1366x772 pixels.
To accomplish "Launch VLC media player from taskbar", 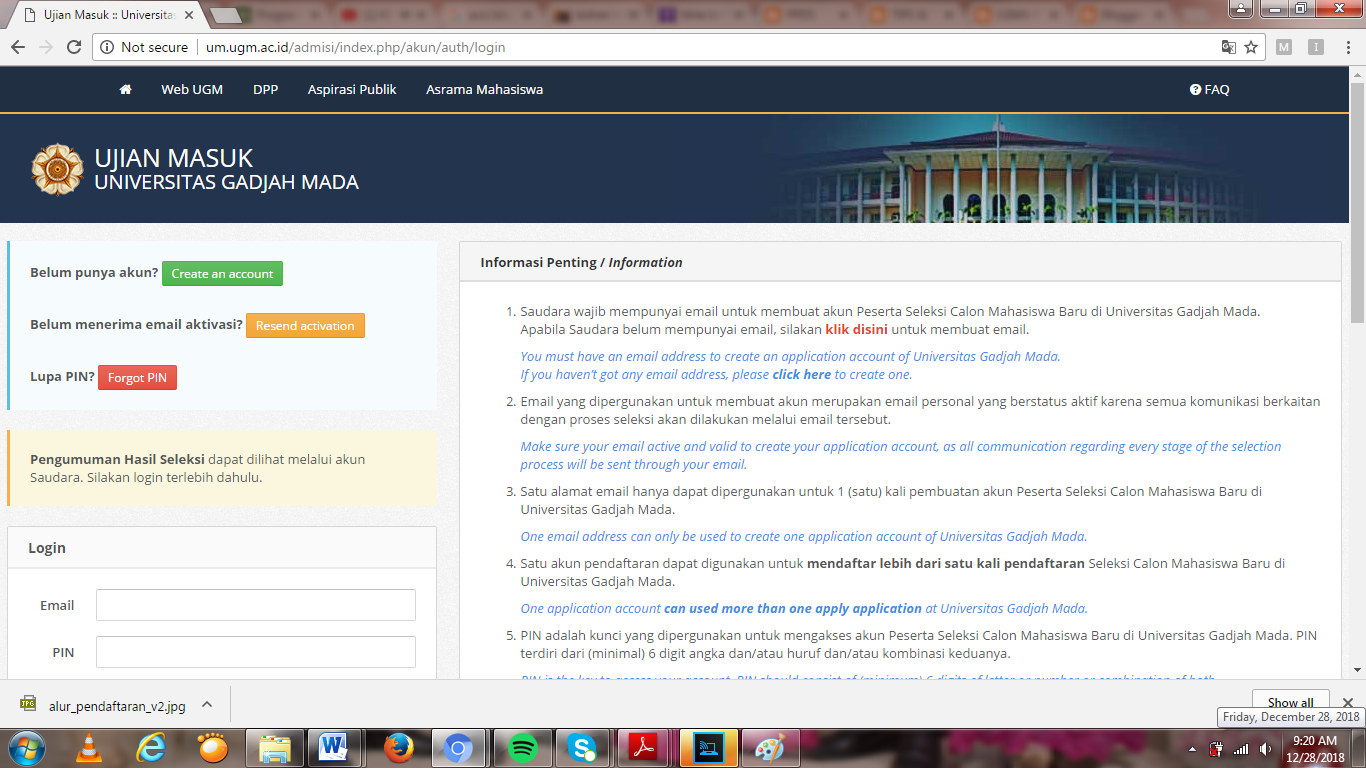I will pyautogui.click(x=89, y=748).
